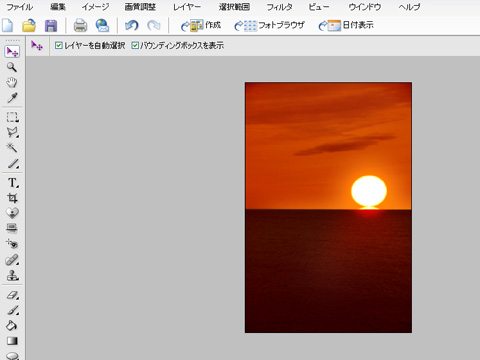
Task: Select the Gradient tool
Action: tap(12, 341)
